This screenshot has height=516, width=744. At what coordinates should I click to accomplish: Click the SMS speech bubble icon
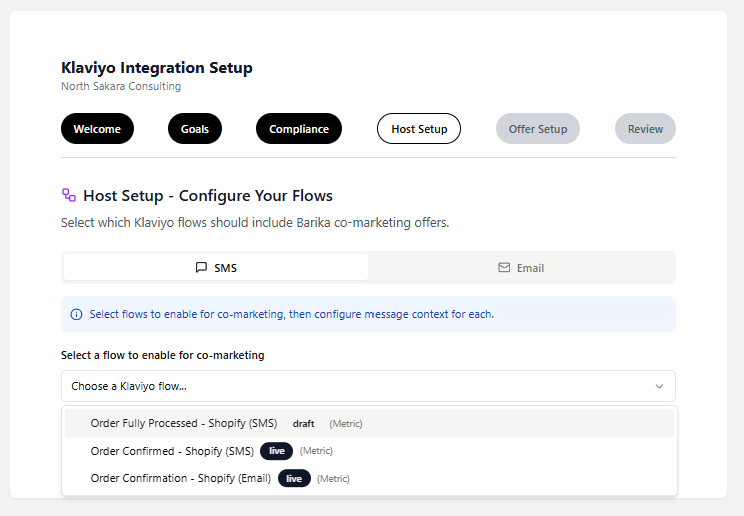pos(201,268)
